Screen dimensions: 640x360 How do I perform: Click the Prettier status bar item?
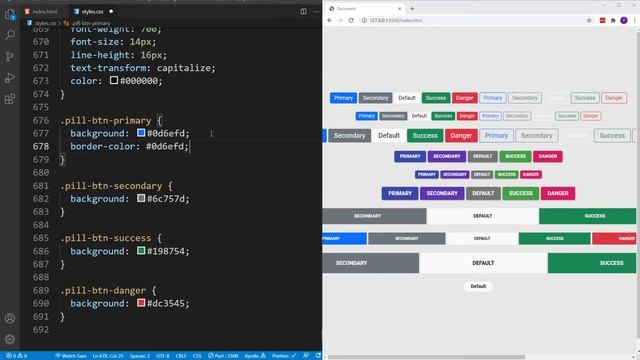(284, 356)
